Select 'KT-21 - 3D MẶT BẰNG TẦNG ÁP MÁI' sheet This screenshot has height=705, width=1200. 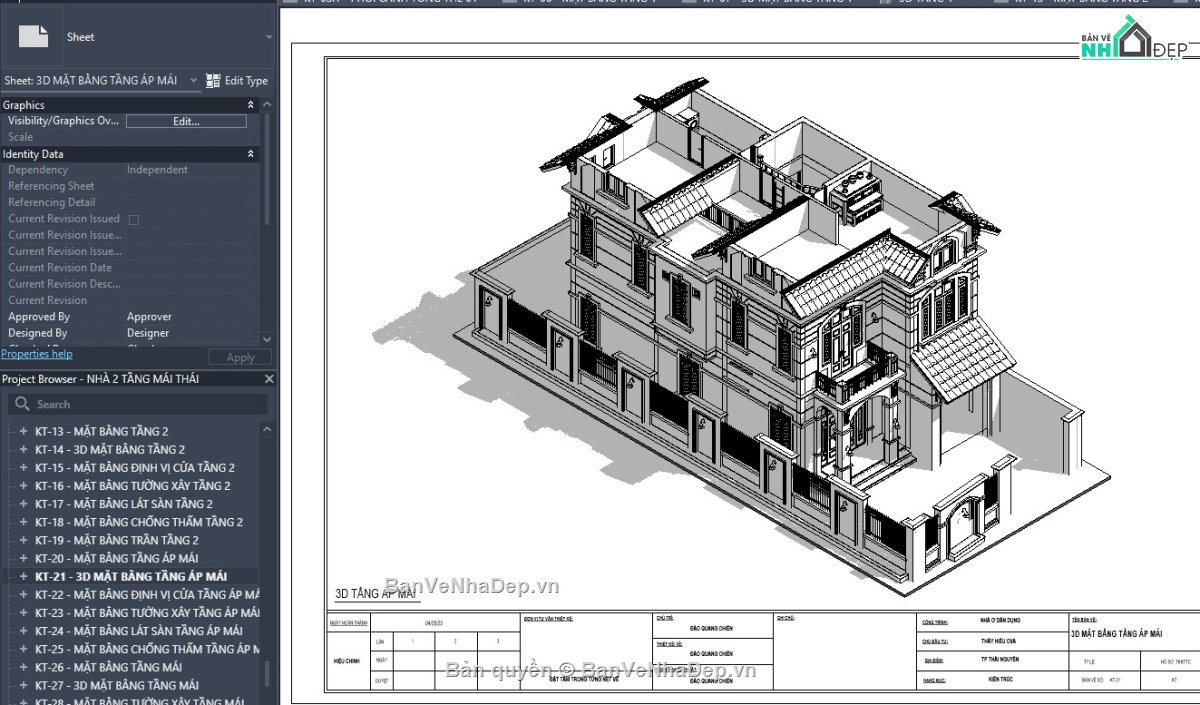coord(131,576)
